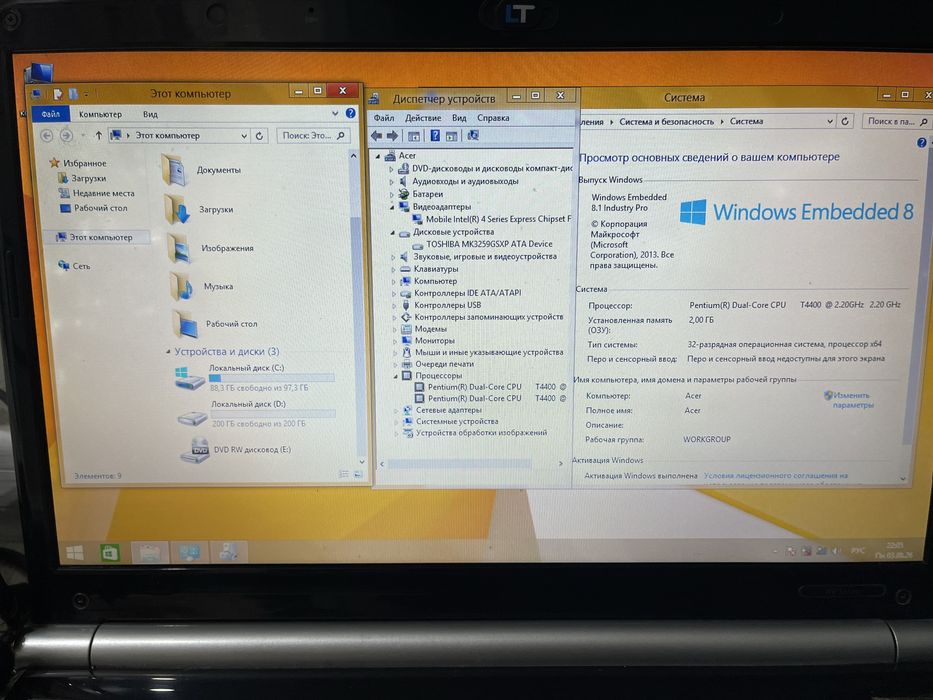Click scan for hardware changes toolbar icon
Viewport: 933px width, 700px height.
click(x=473, y=136)
